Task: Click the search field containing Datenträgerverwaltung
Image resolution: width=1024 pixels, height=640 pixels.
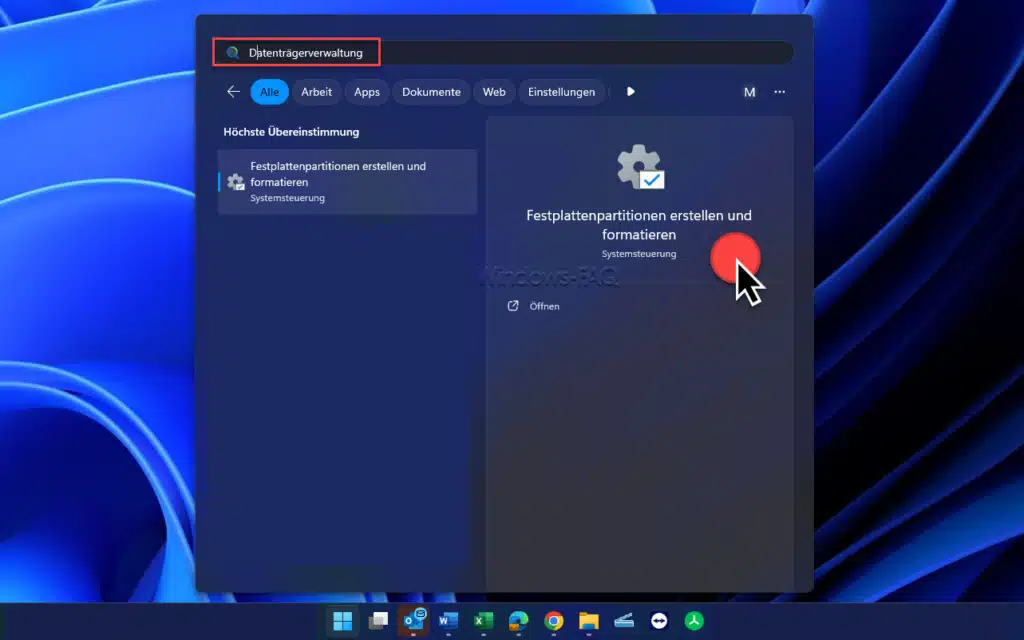Action: click(x=504, y=53)
